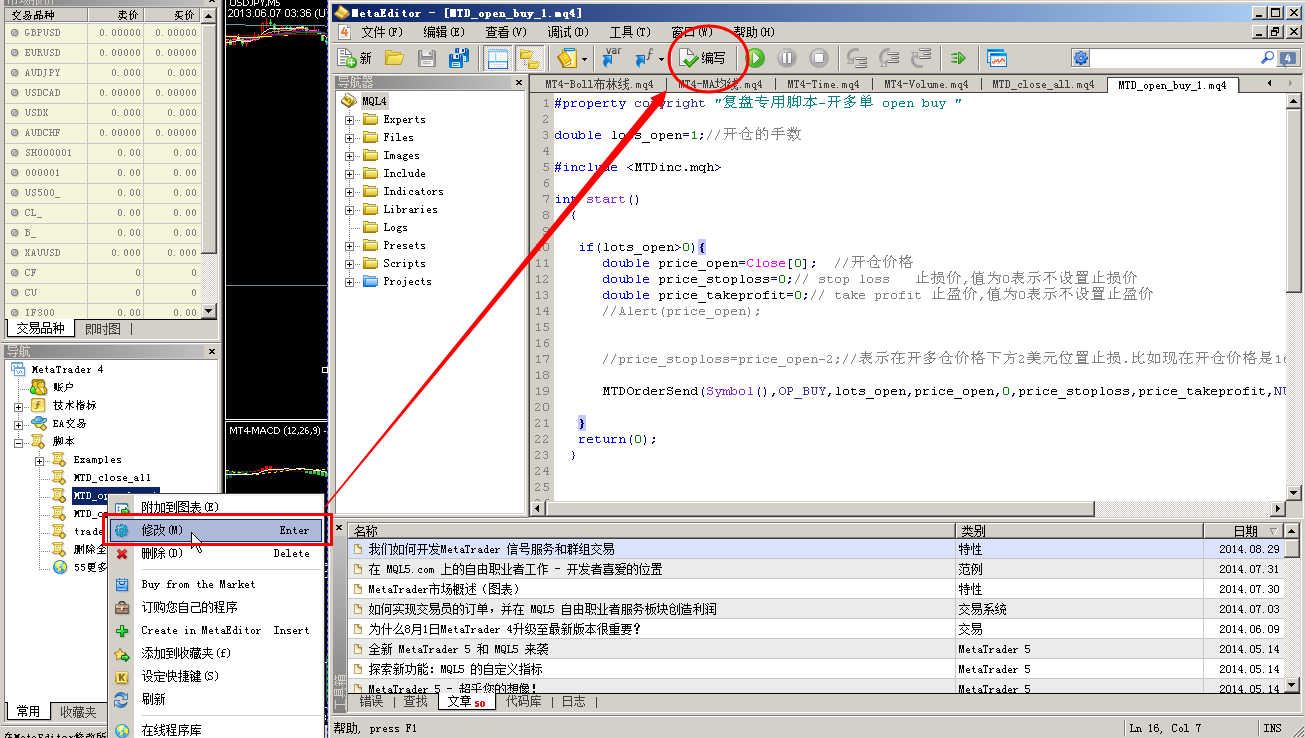Switch to the 代码库 toolbox tab
Viewport: 1305px width, 738px height.
tap(524, 702)
